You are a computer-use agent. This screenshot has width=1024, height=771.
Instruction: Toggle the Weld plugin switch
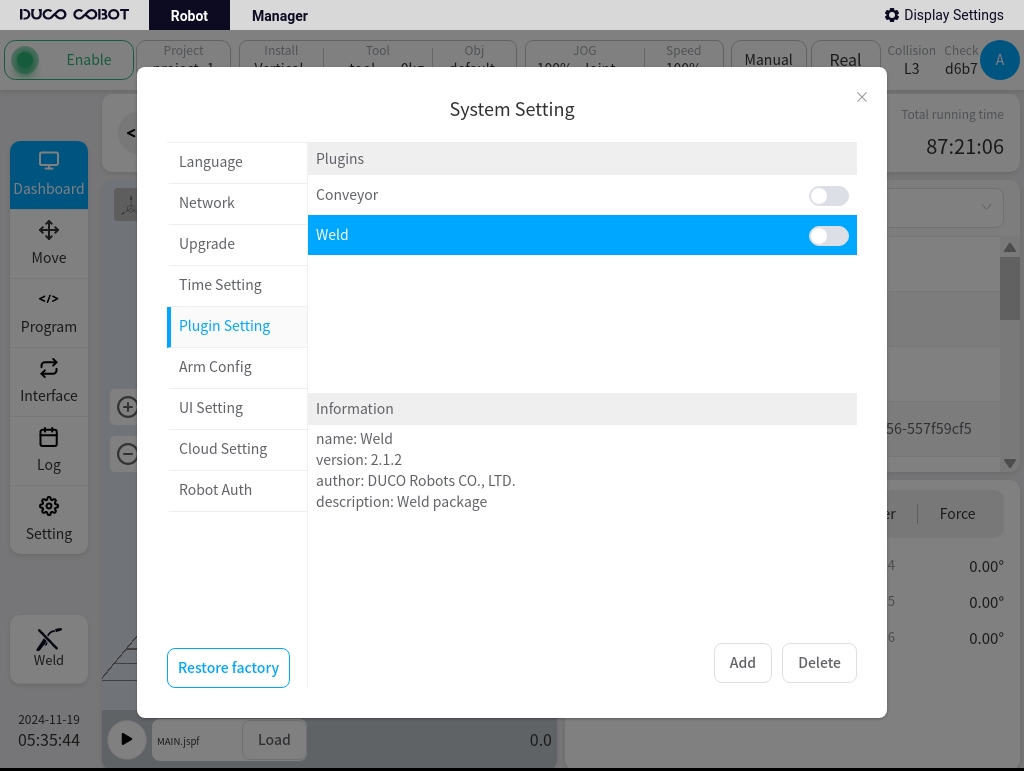(829, 236)
